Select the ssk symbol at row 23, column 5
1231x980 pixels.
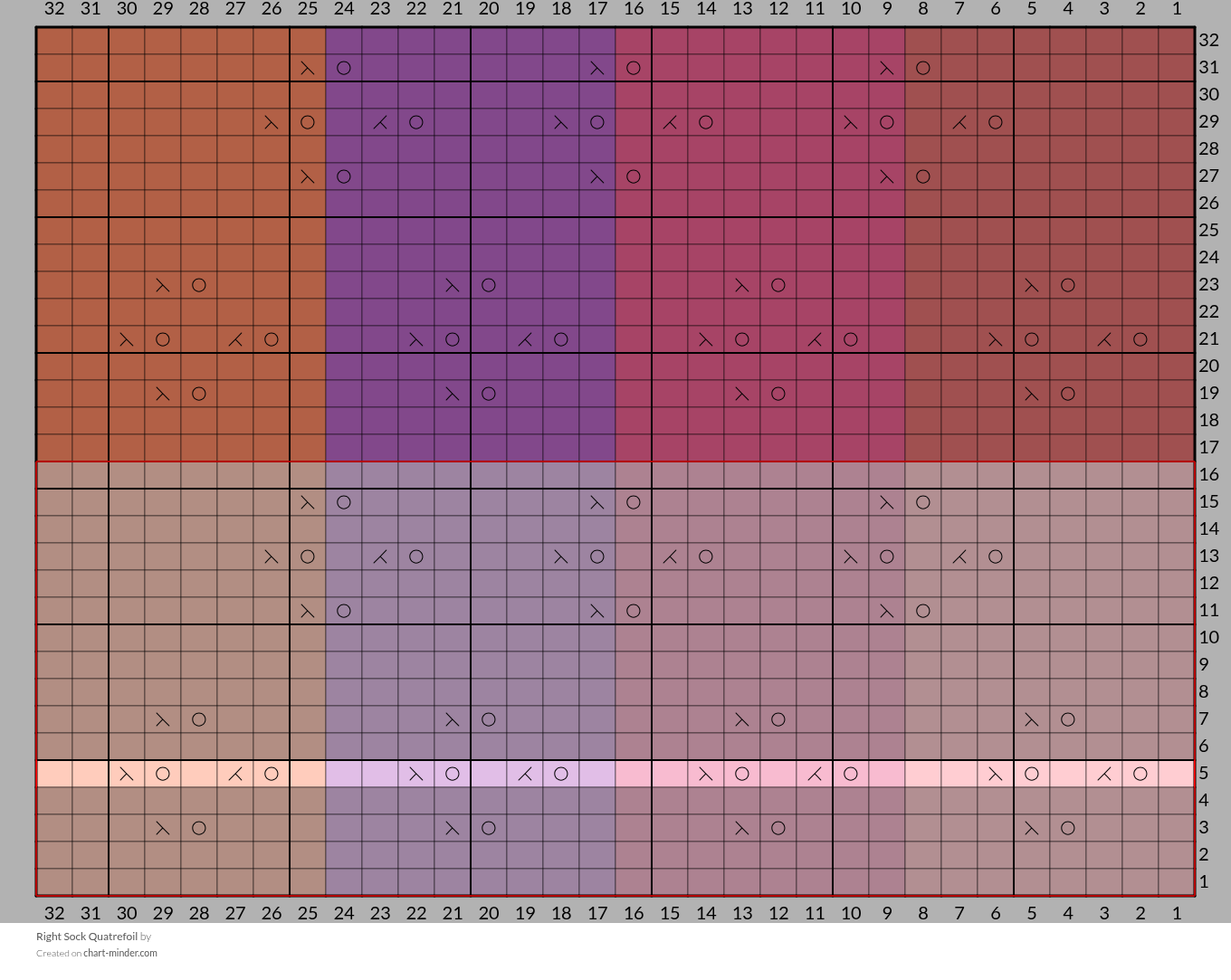click(1032, 285)
